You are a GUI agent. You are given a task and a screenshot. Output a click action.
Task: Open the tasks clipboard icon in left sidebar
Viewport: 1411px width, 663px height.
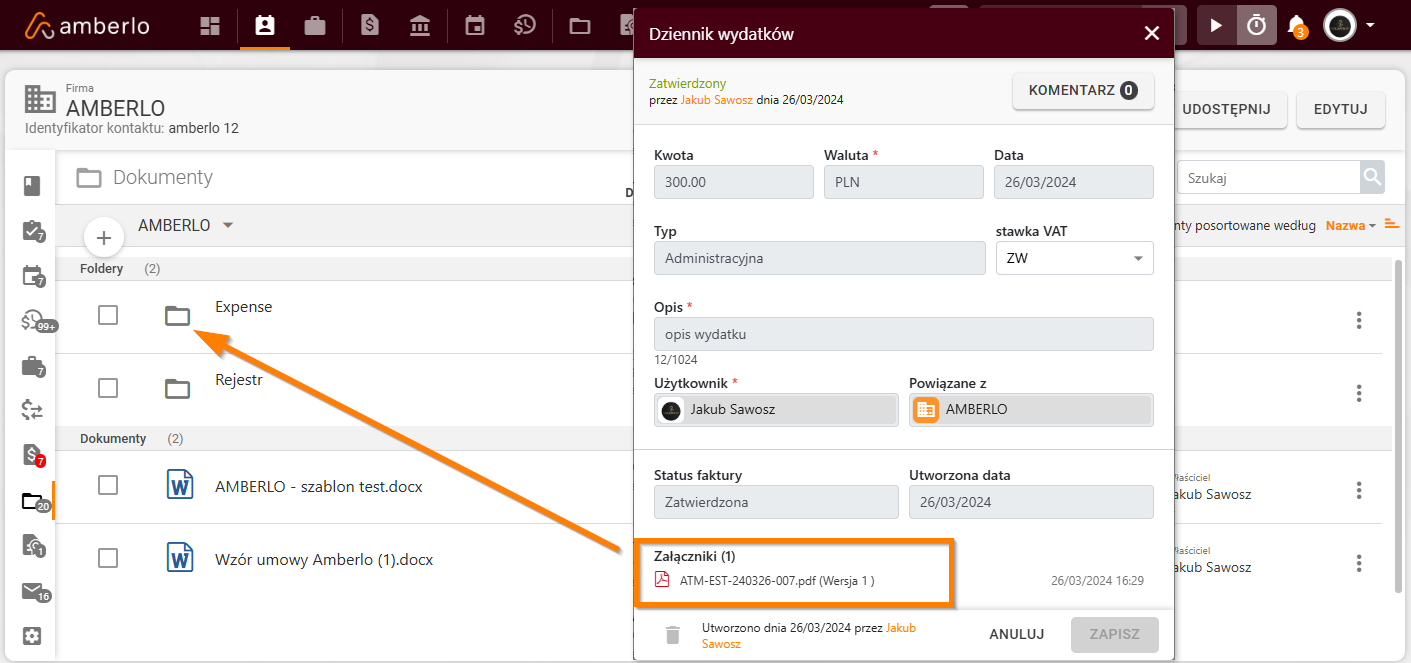(x=33, y=231)
